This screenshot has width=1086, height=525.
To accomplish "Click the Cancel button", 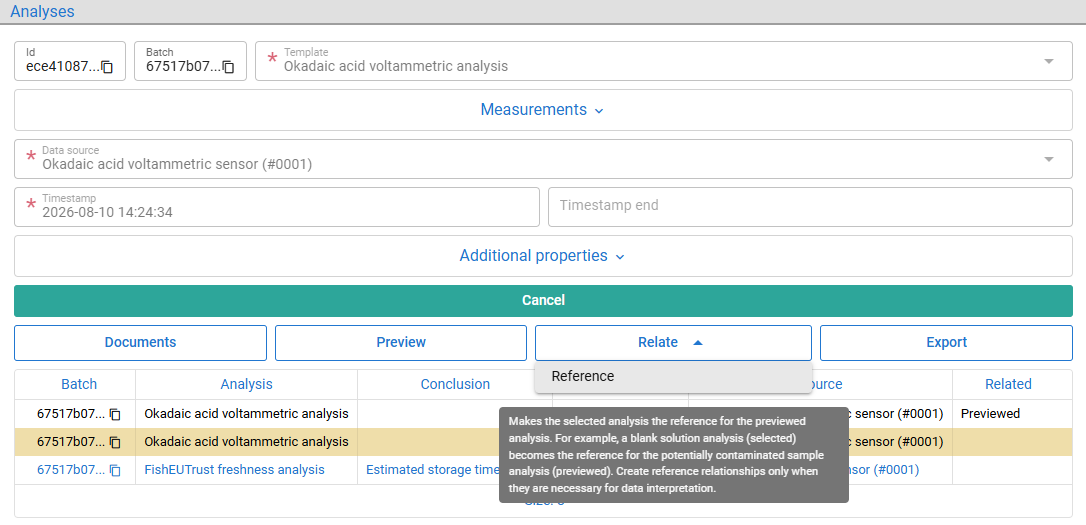I will tap(543, 301).
